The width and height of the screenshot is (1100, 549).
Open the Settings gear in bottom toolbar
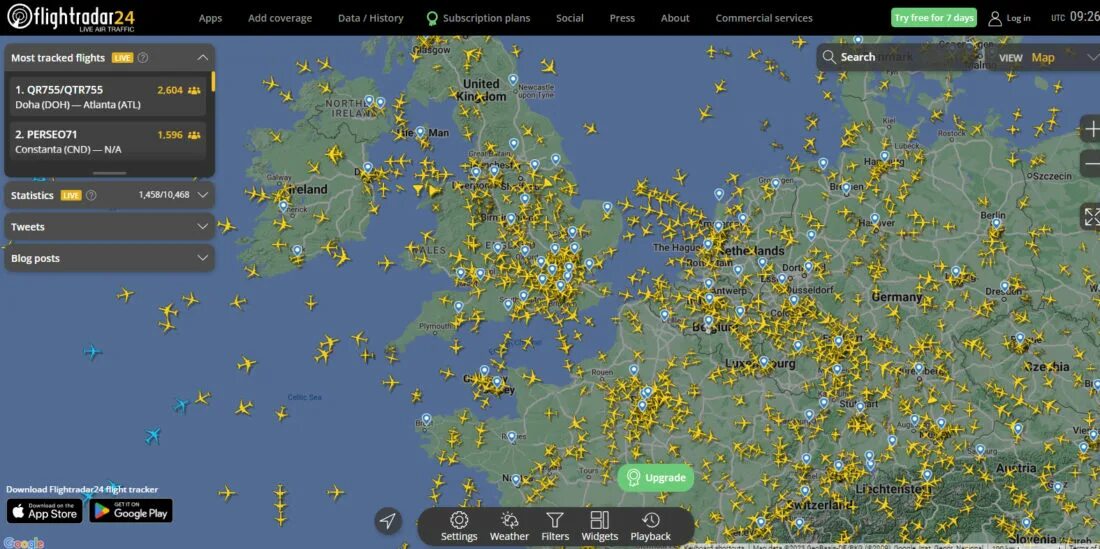coord(459,527)
